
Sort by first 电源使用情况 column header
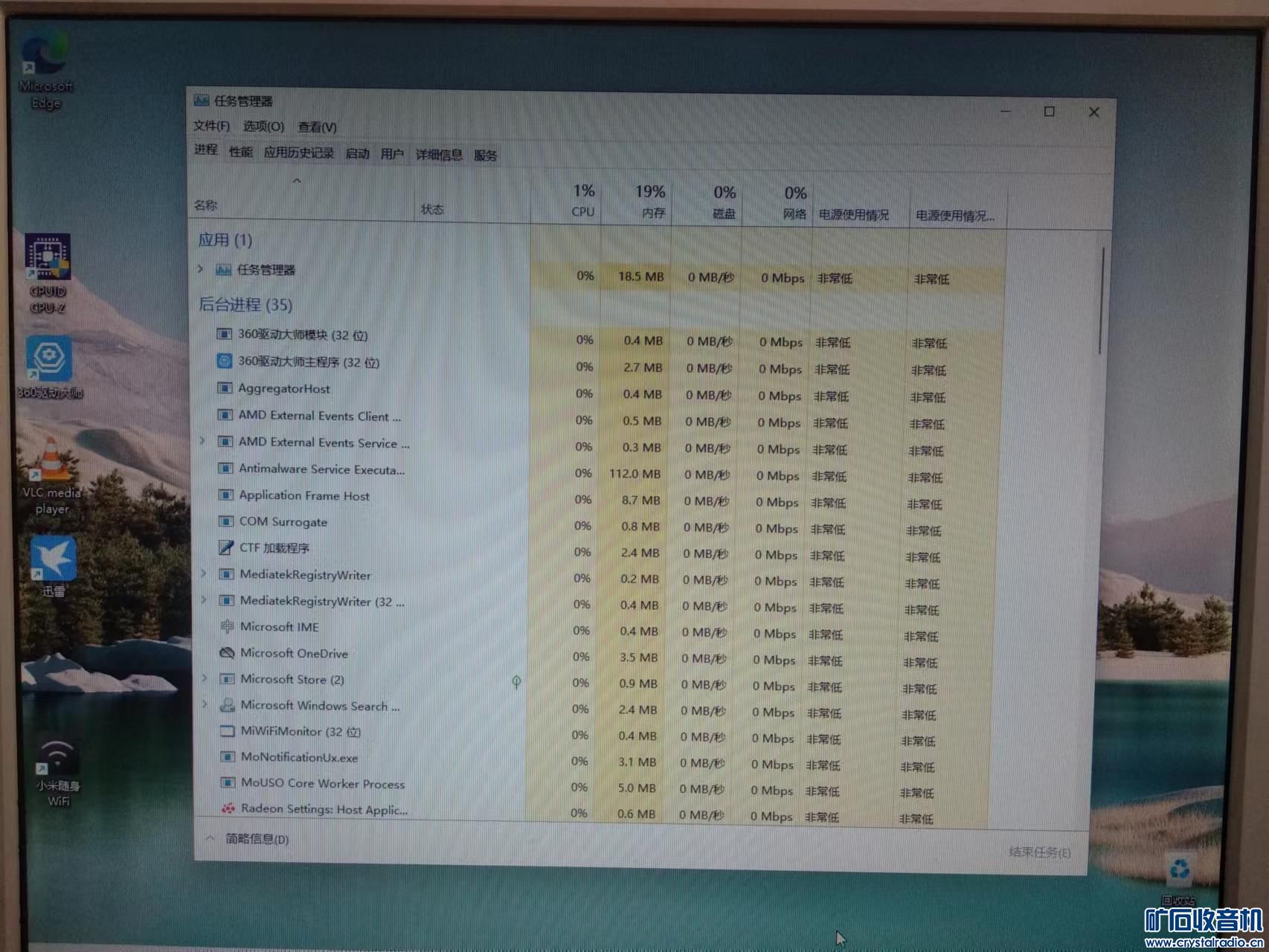(x=860, y=205)
